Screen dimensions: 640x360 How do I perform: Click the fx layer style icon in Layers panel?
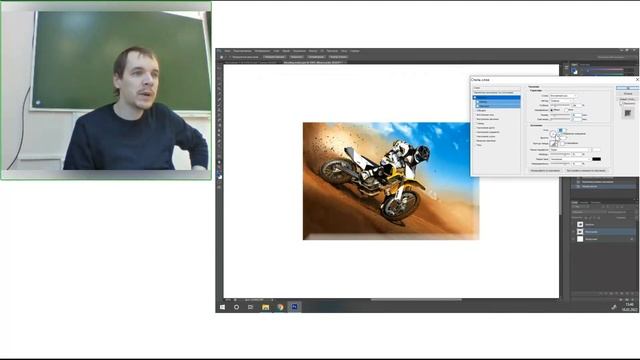point(606,293)
